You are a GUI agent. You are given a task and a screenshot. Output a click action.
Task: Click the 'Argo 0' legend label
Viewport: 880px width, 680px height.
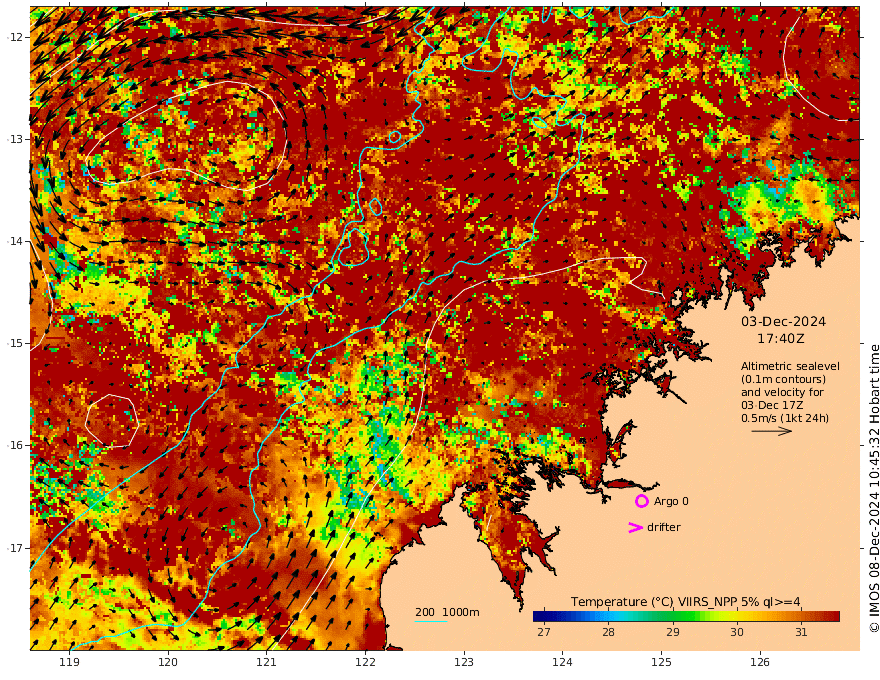[x=671, y=501]
